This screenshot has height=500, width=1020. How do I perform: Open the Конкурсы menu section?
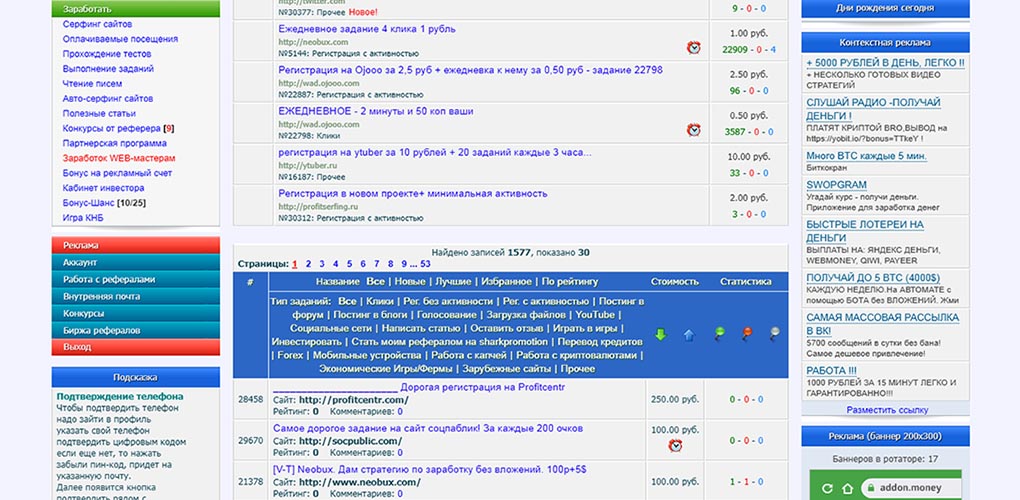coord(136,313)
